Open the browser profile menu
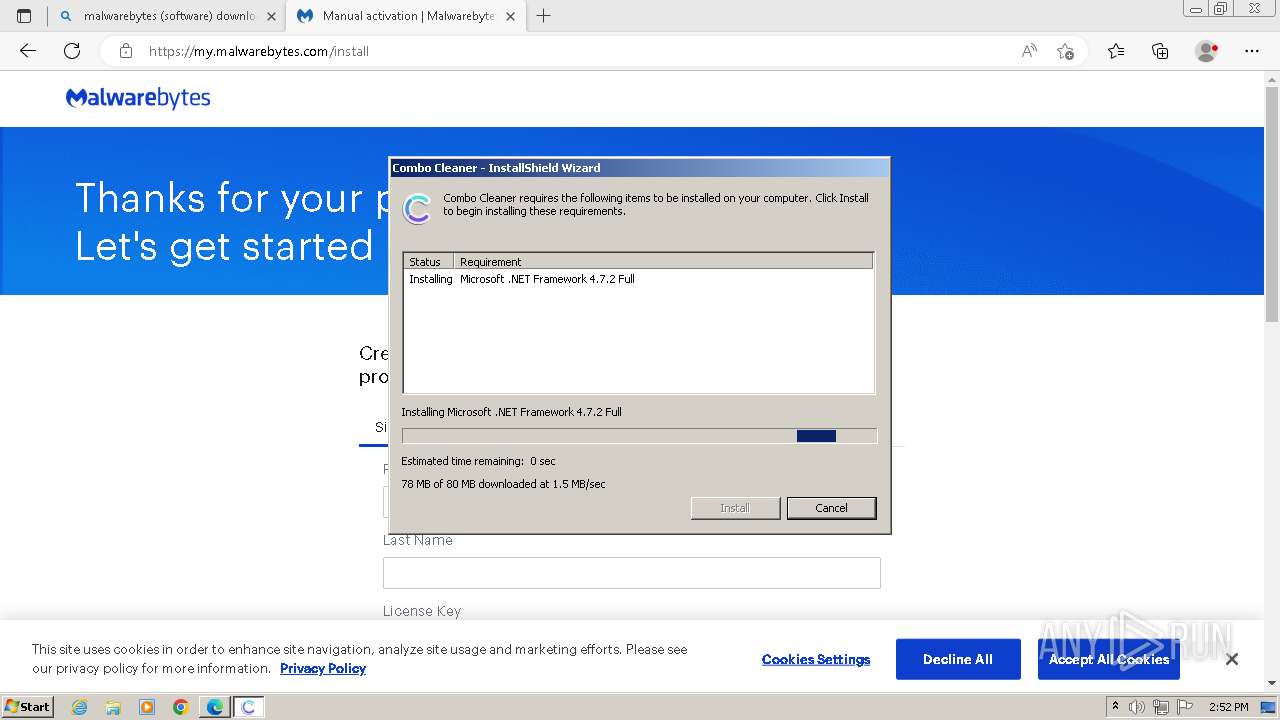The image size is (1280, 720). pos(1207,51)
